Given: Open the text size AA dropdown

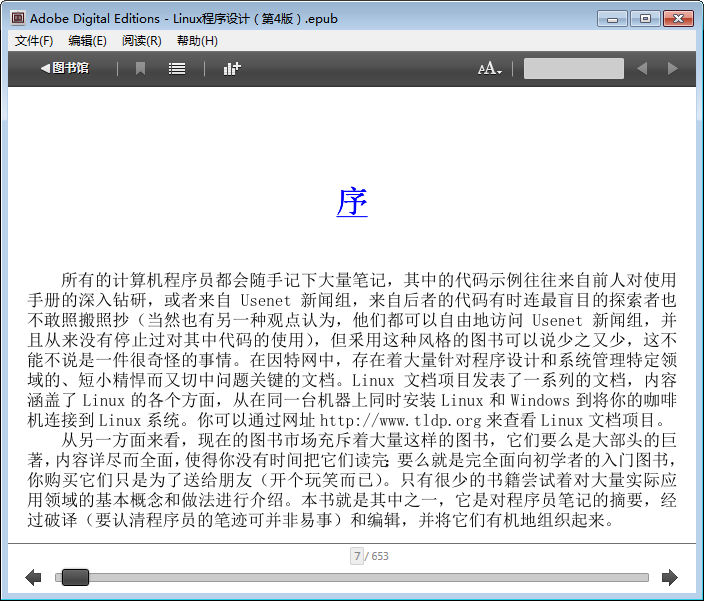Looking at the screenshot, I should point(489,69).
